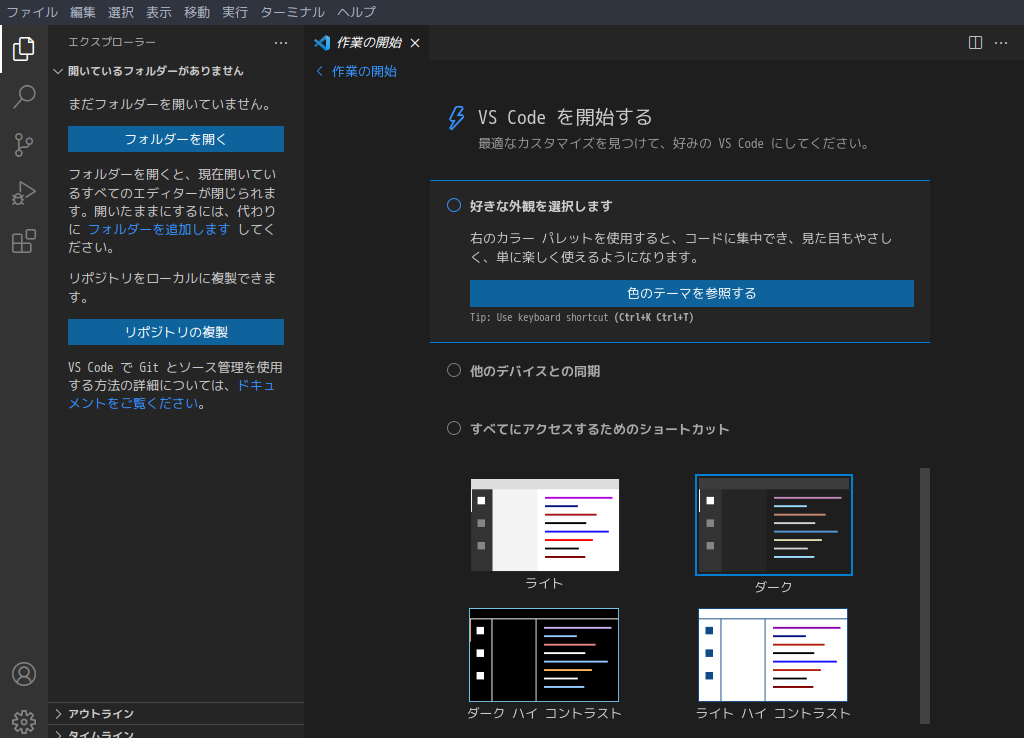Follow the 作業の開始 breadcrumb link

pos(364,71)
